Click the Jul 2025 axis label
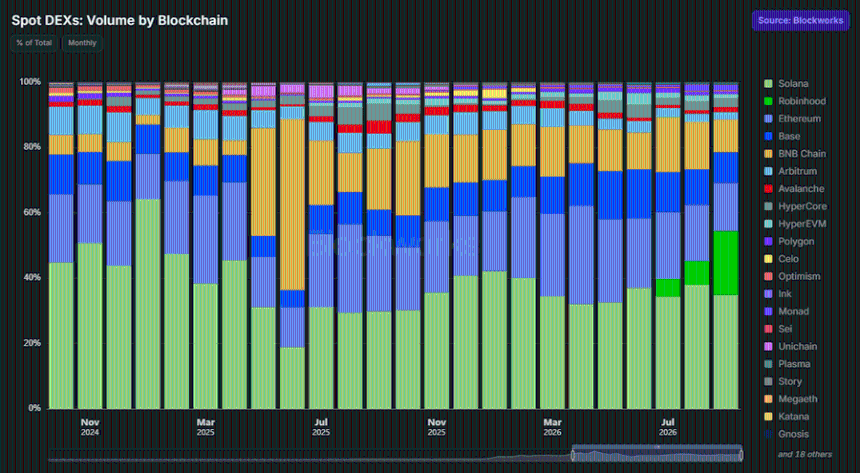The height and width of the screenshot is (473, 860). point(321,427)
